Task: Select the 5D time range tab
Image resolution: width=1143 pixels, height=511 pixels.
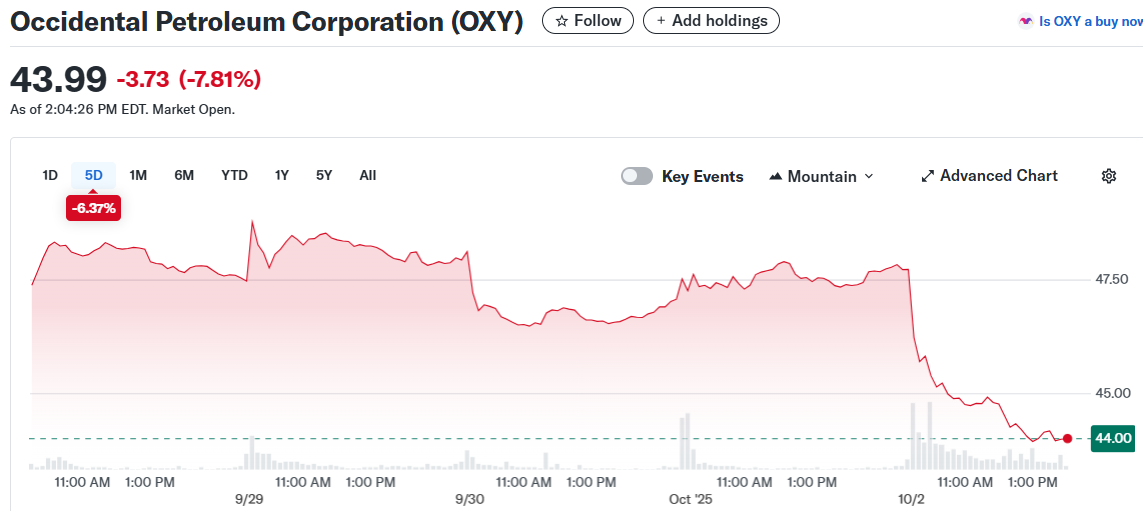Action: [94, 175]
